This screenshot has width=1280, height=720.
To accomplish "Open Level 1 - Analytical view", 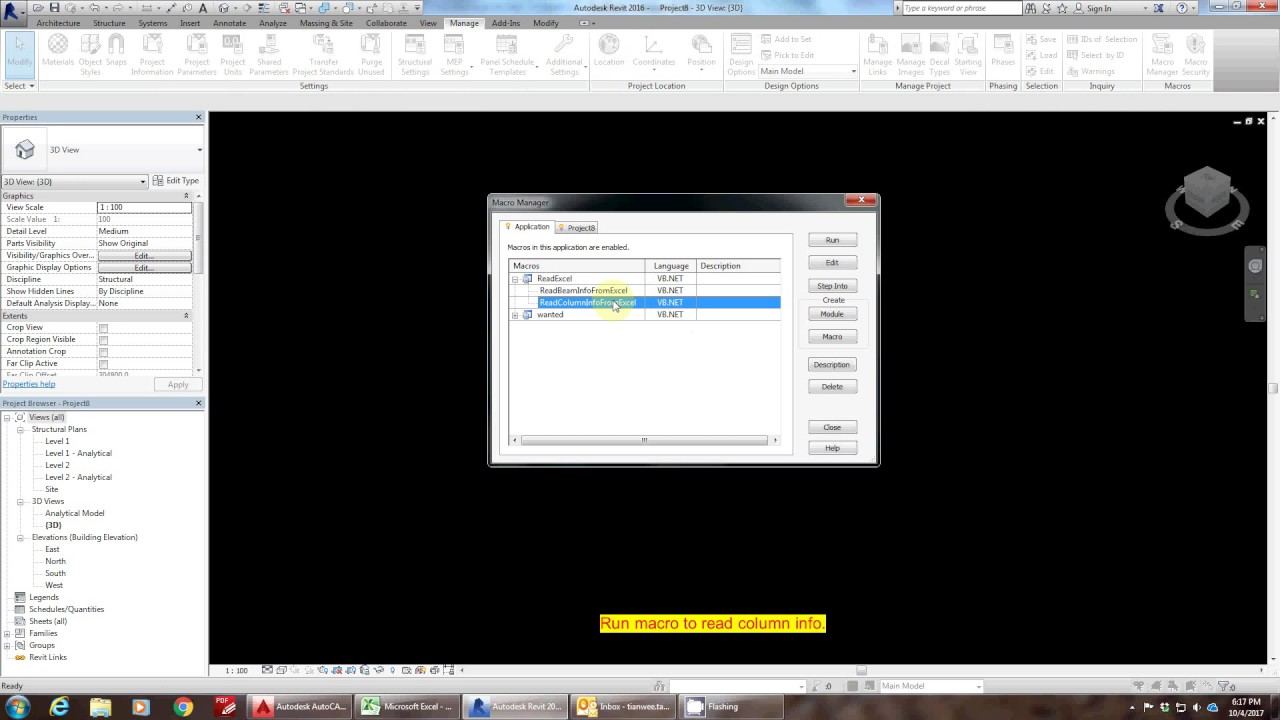I will click(78, 453).
